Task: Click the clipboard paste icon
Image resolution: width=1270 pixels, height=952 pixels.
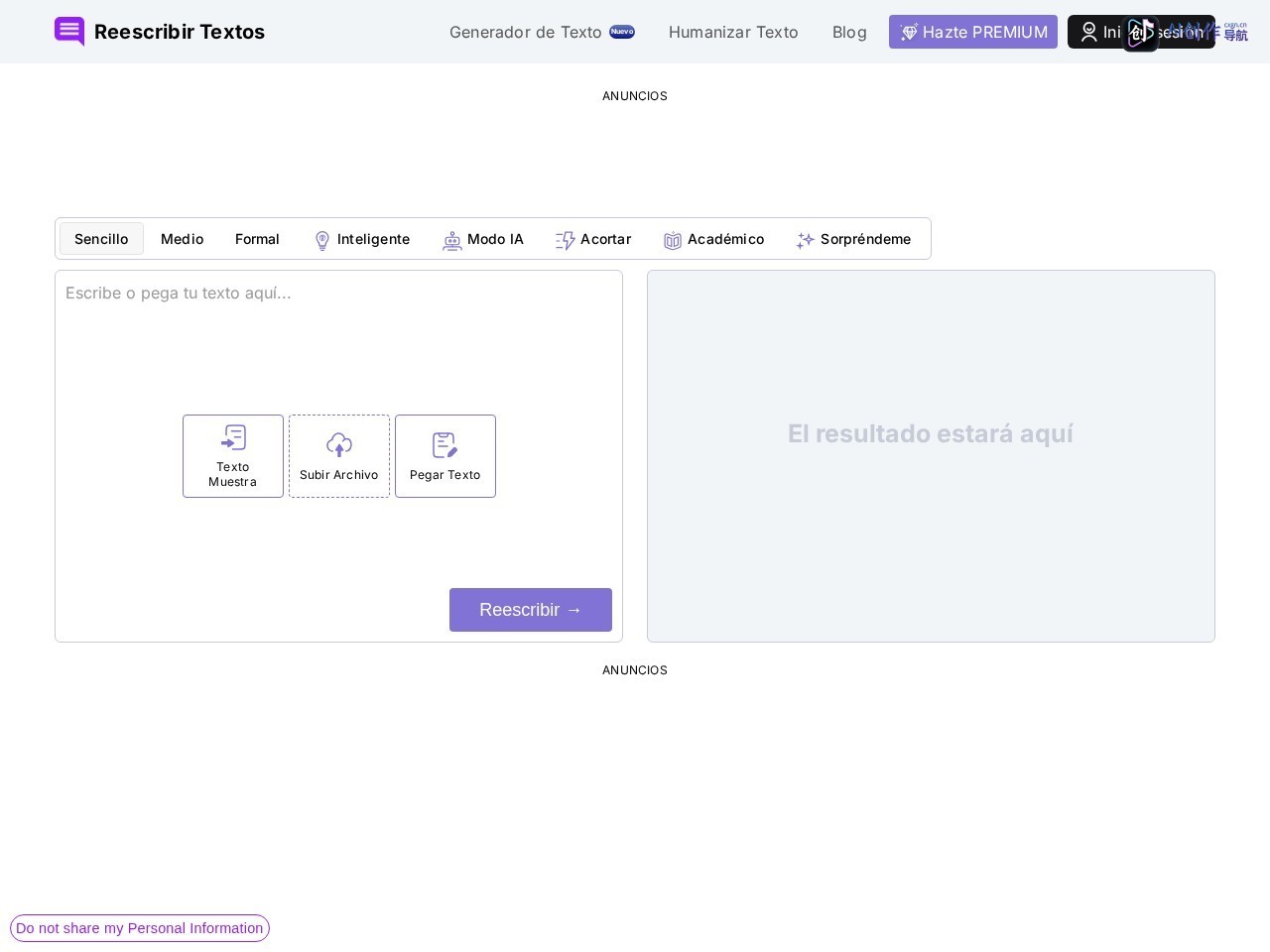Action: pyautogui.click(x=445, y=445)
